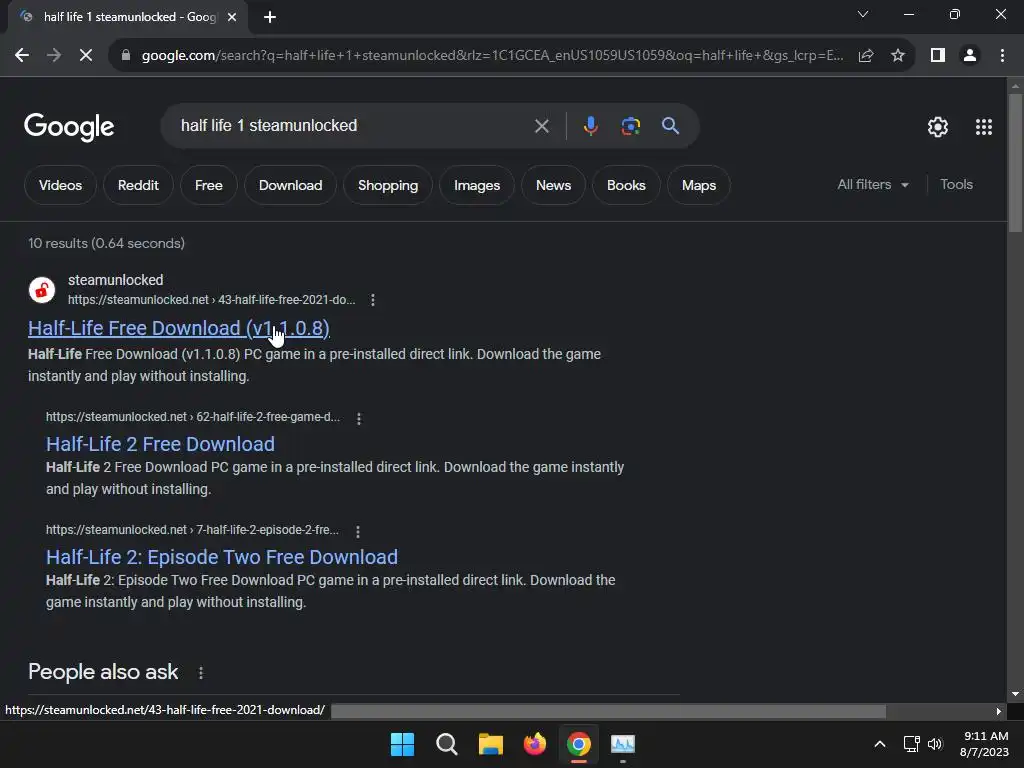Open the monitoring app in taskbar
The width and height of the screenshot is (1024, 768).
(623, 744)
